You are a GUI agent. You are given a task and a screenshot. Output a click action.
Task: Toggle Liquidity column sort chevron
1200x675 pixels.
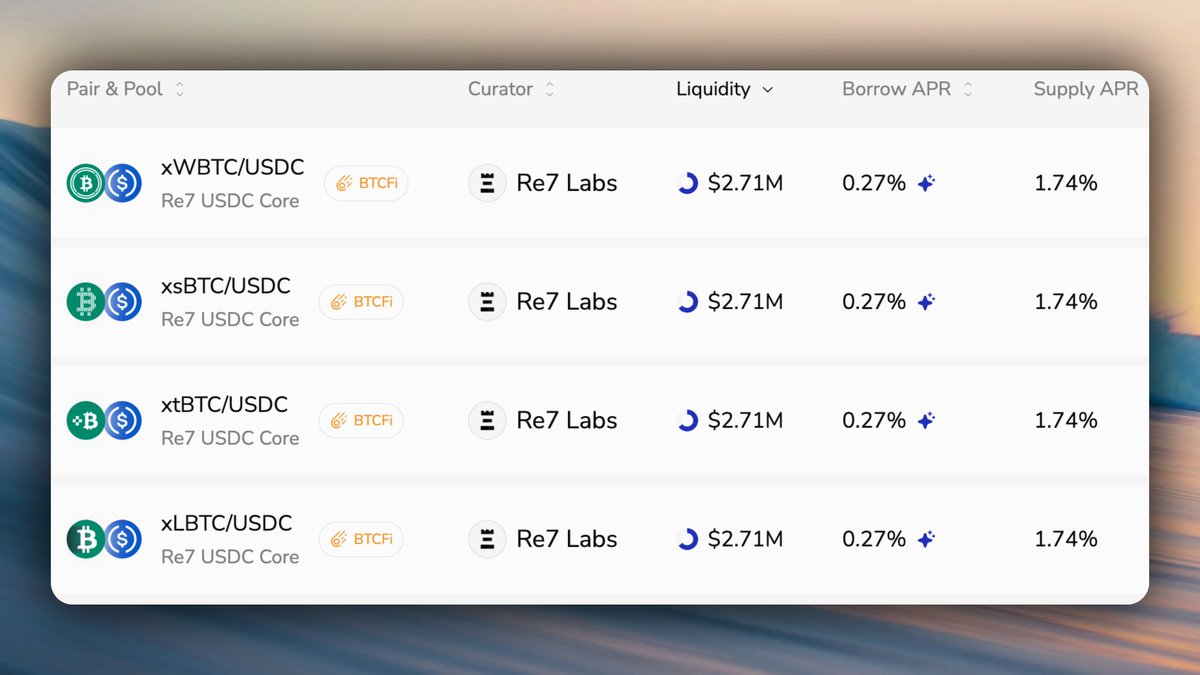[768, 89]
